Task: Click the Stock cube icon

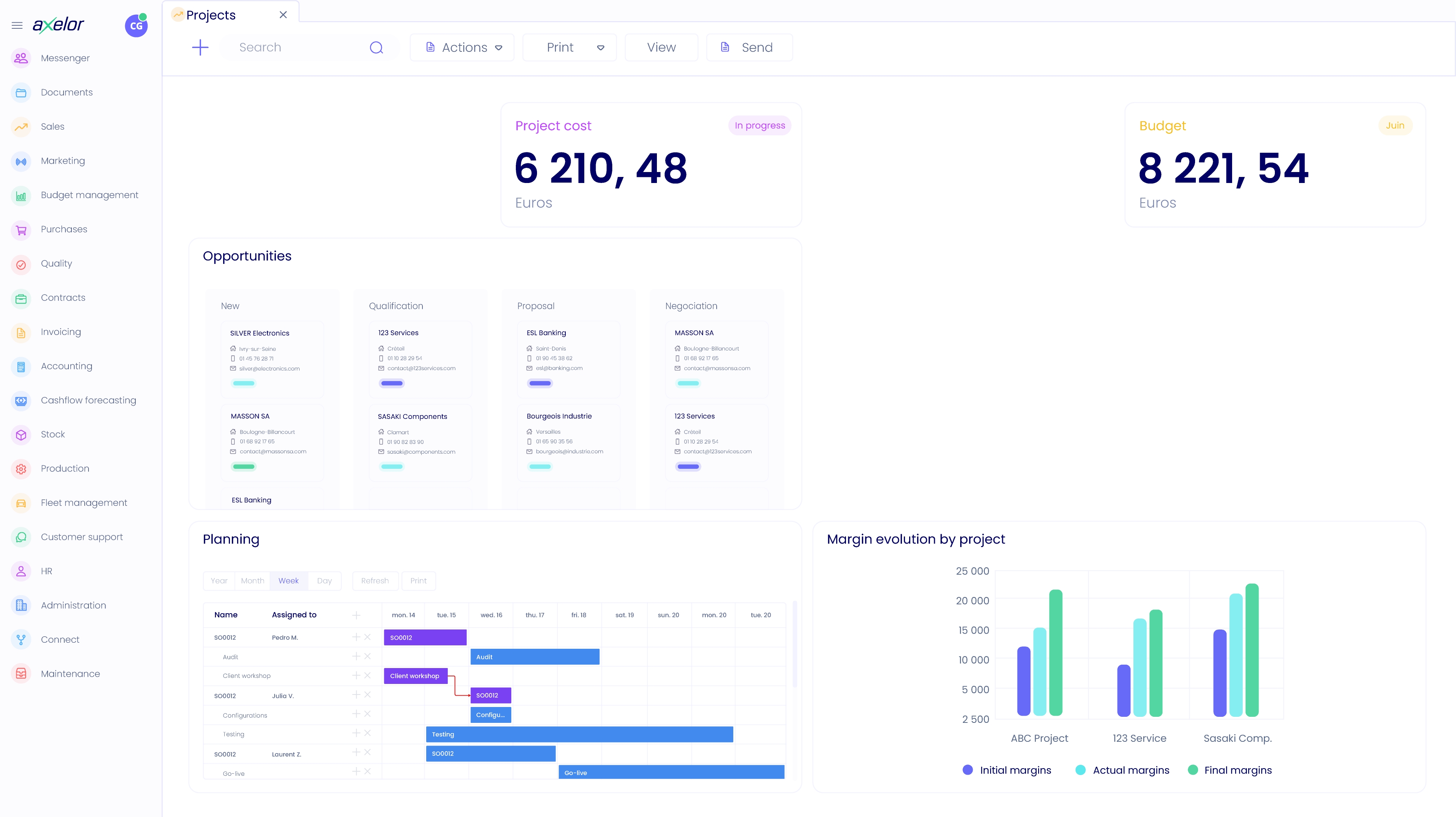Action: tap(21, 434)
